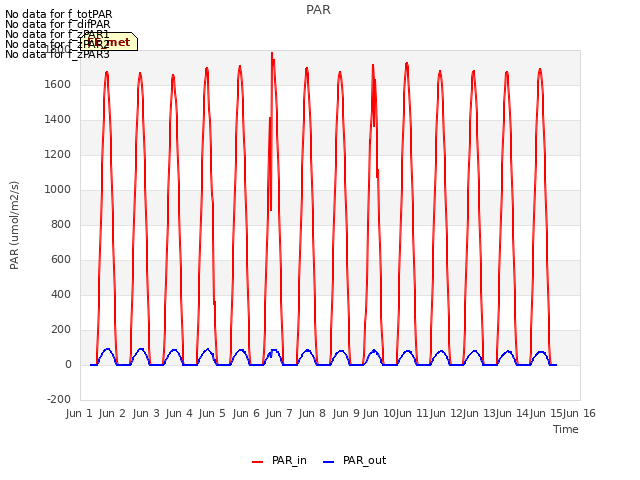Click the 'No data for f_totPAR' message

[59, 14]
